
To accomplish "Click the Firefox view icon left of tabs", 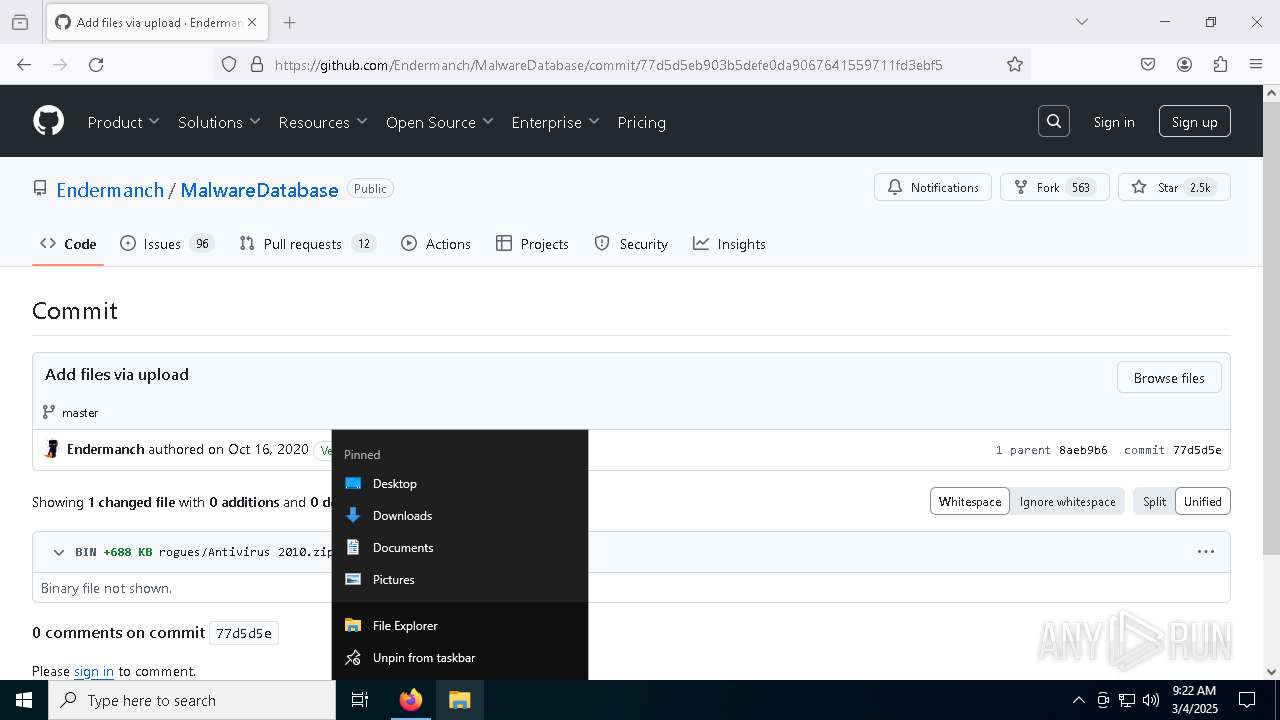I will [x=20, y=22].
